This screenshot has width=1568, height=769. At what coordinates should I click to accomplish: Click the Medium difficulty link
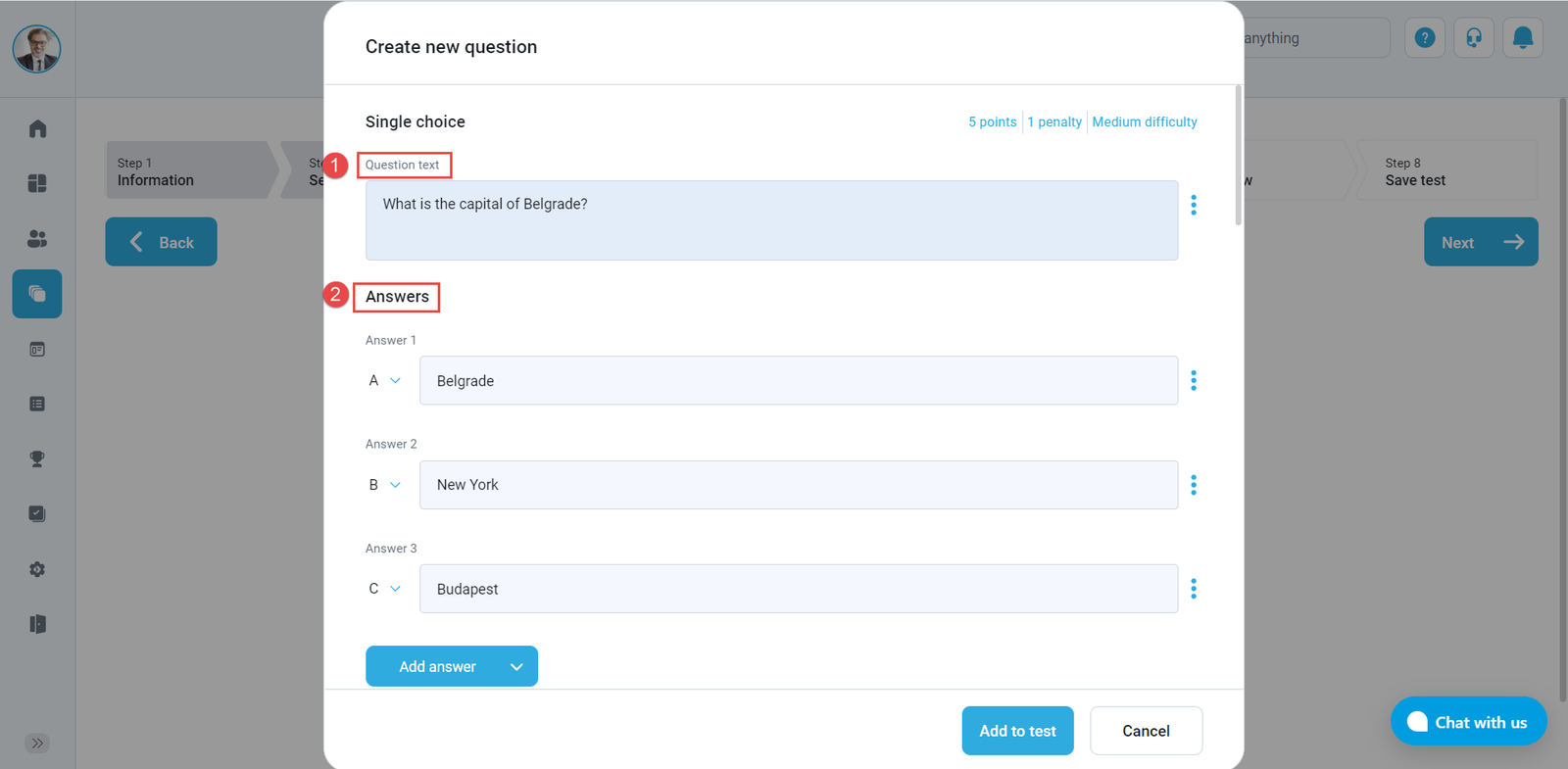click(x=1144, y=122)
